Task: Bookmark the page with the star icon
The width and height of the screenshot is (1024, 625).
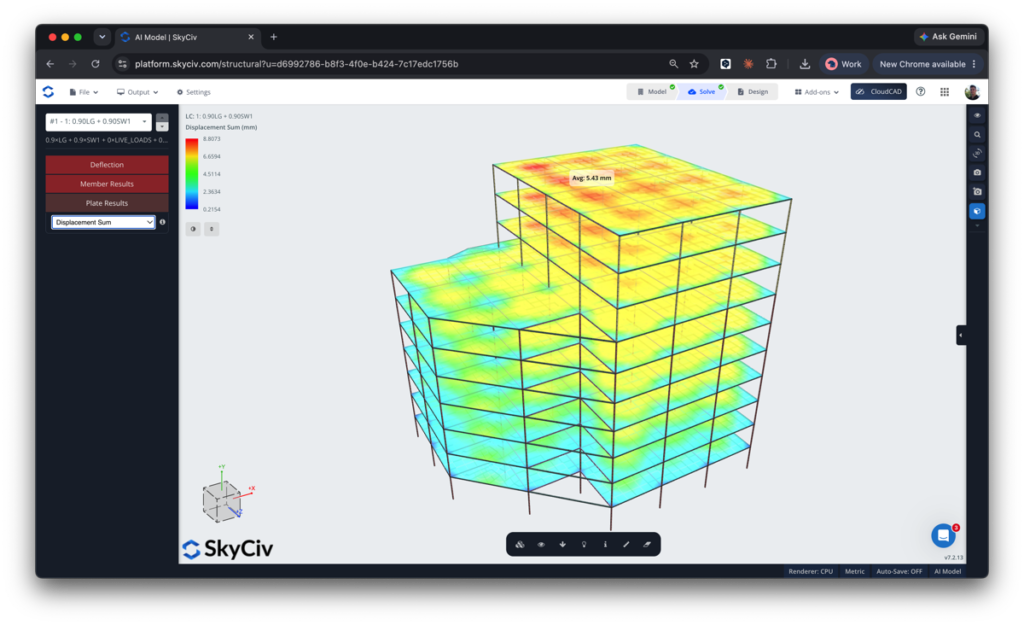Action: pyautogui.click(x=694, y=64)
